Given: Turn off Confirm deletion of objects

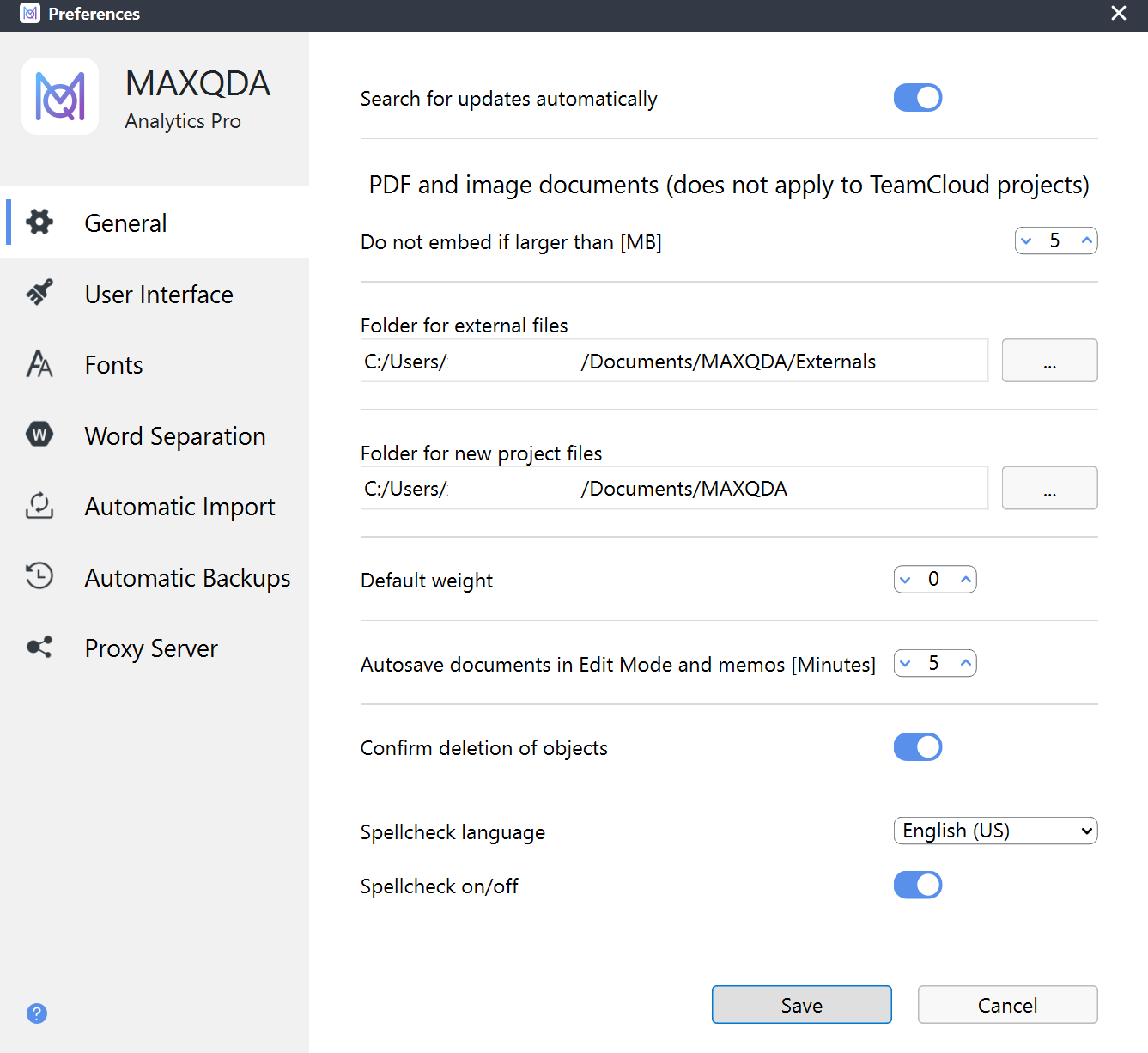Looking at the screenshot, I should (x=918, y=746).
